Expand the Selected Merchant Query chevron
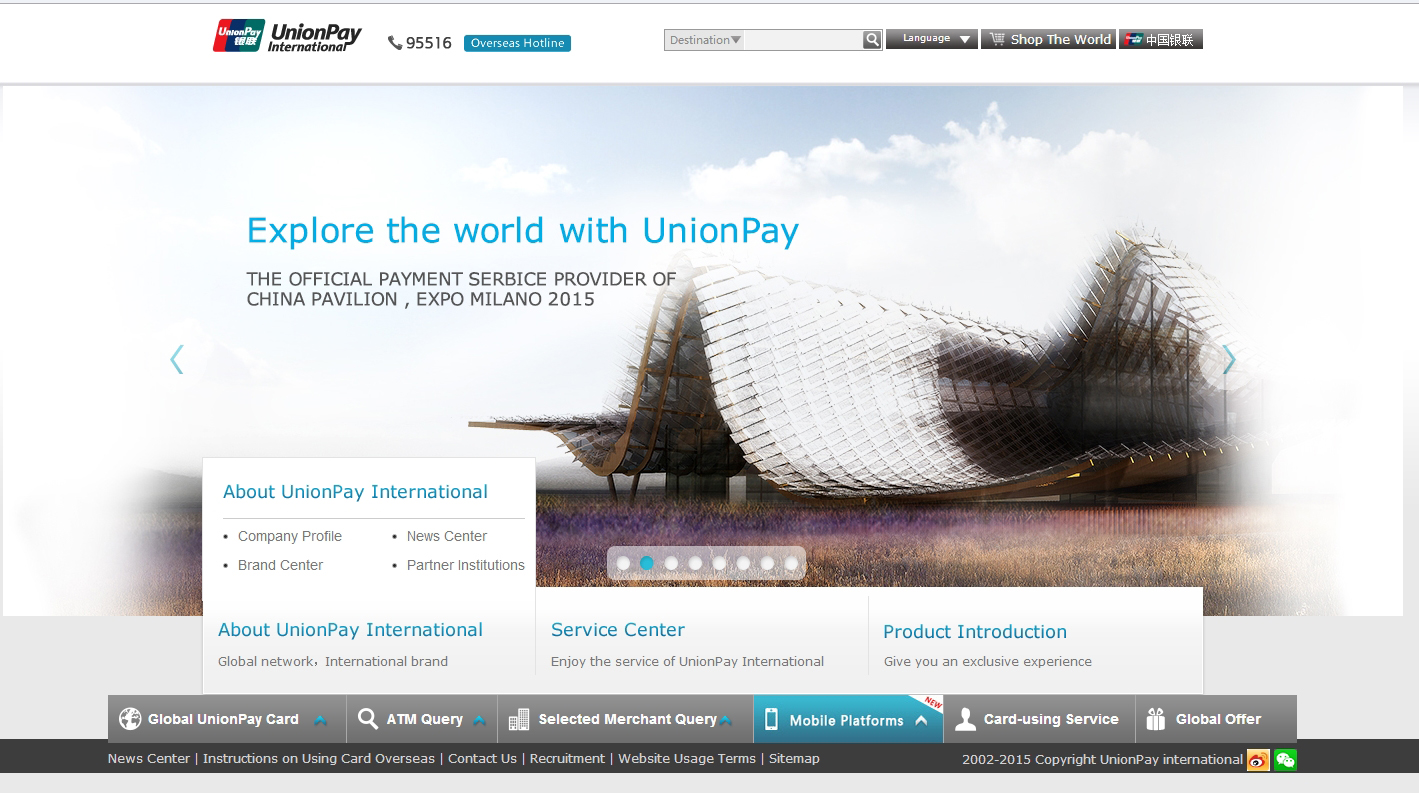The height and width of the screenshot is (793, 1419). 726,720
